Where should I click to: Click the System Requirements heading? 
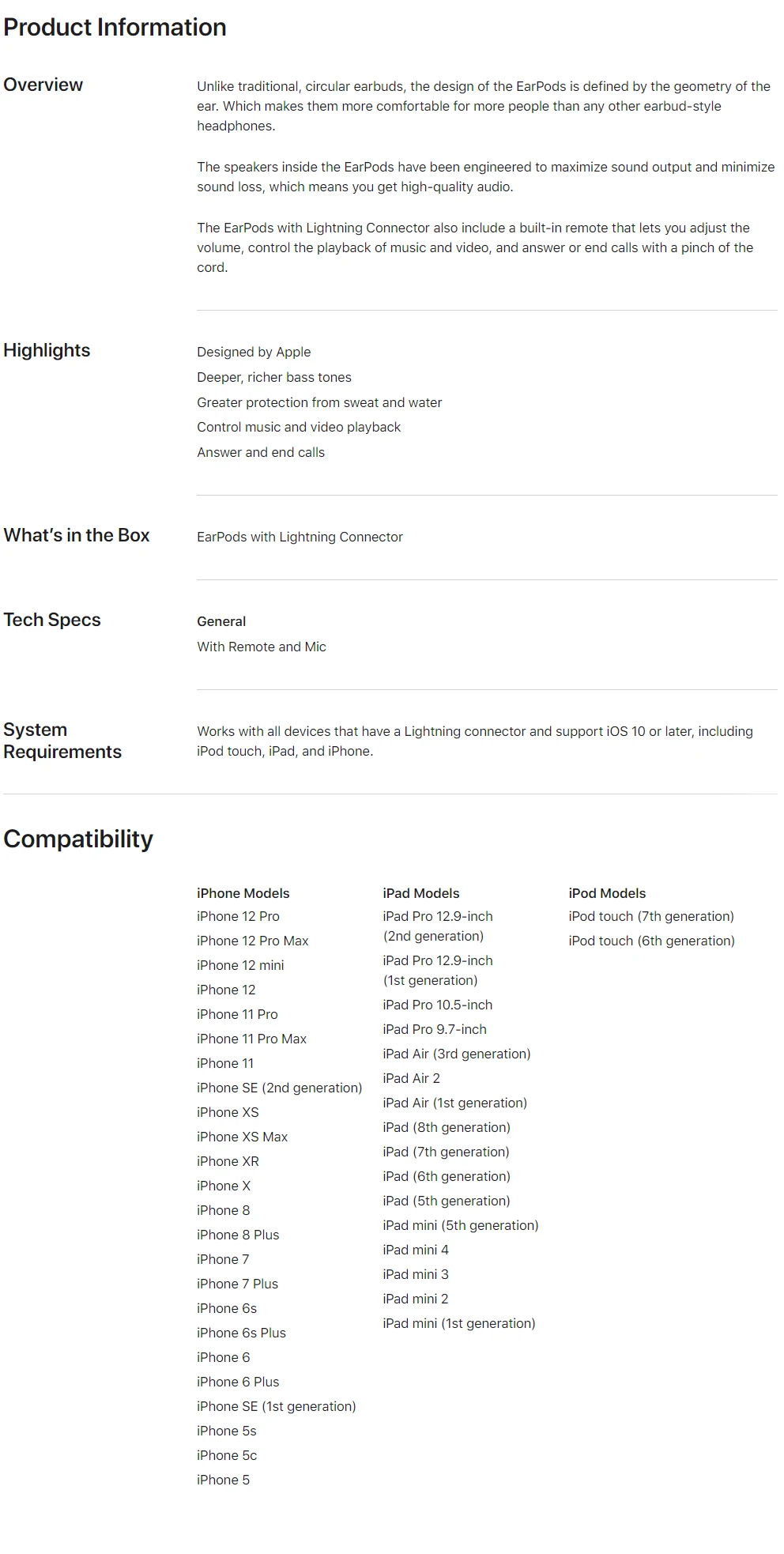pyautogui.click(x=62, y=741)
